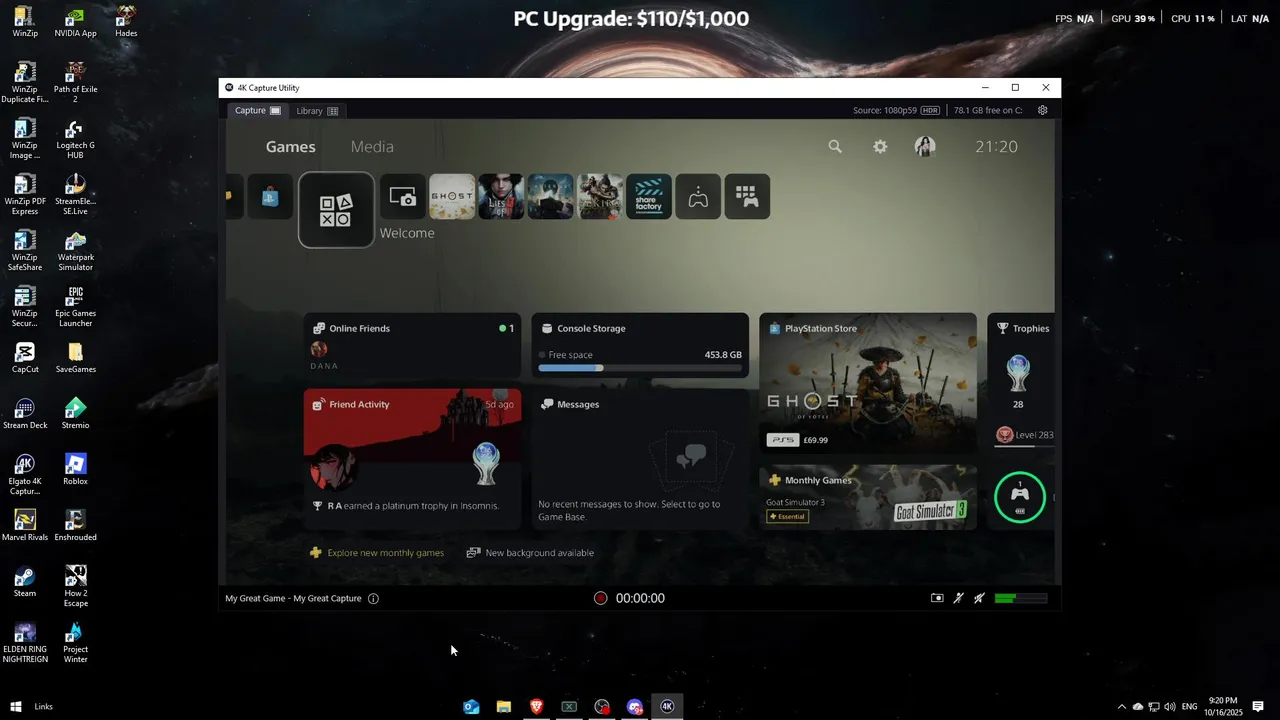Select the Epic Games Launcher desktop icon
The image size is (1280, 720).
75,307
